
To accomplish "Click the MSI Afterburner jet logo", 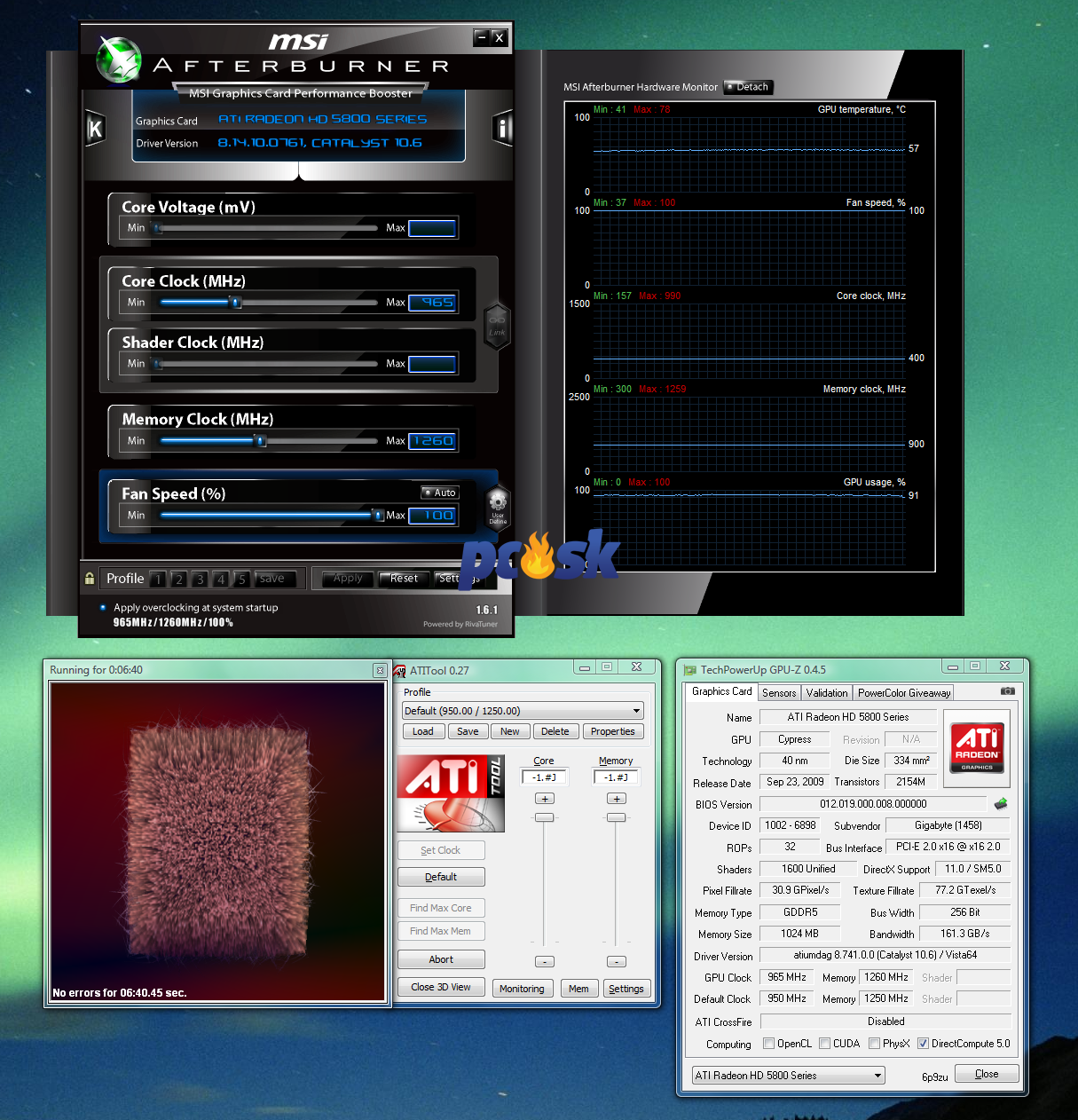I will [x=118, y=60].
